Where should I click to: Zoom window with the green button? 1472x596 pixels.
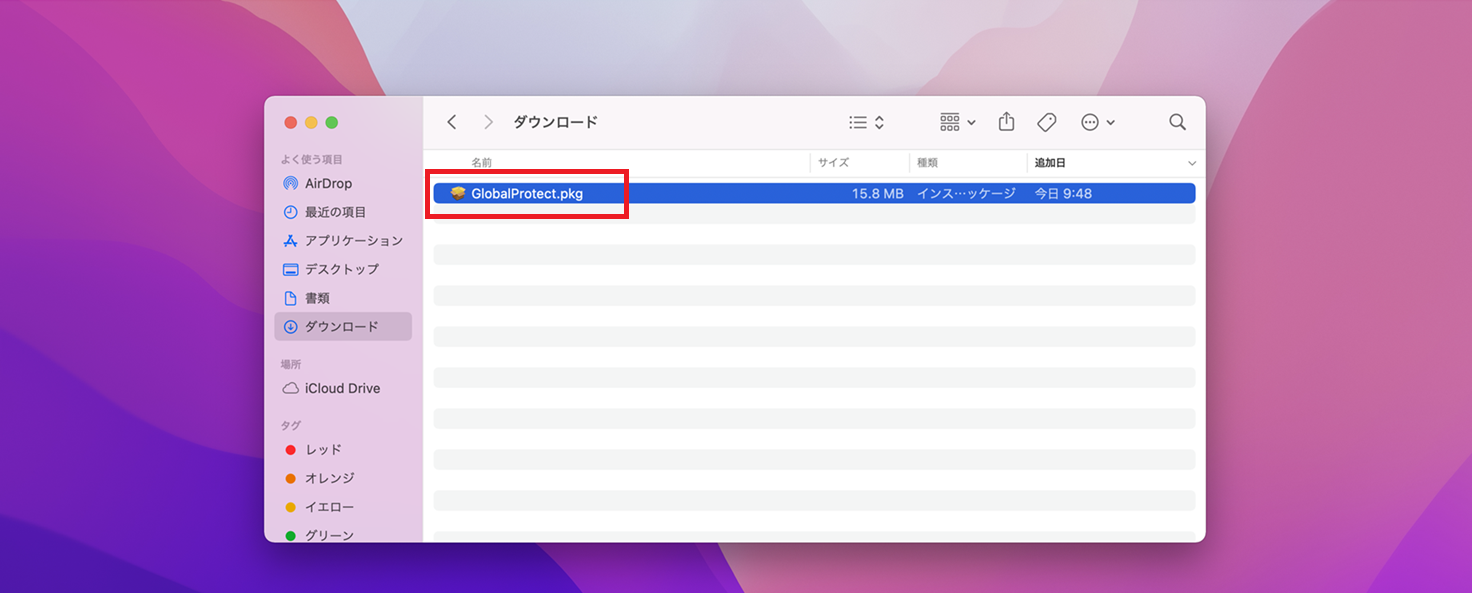[x=332, y=122]
